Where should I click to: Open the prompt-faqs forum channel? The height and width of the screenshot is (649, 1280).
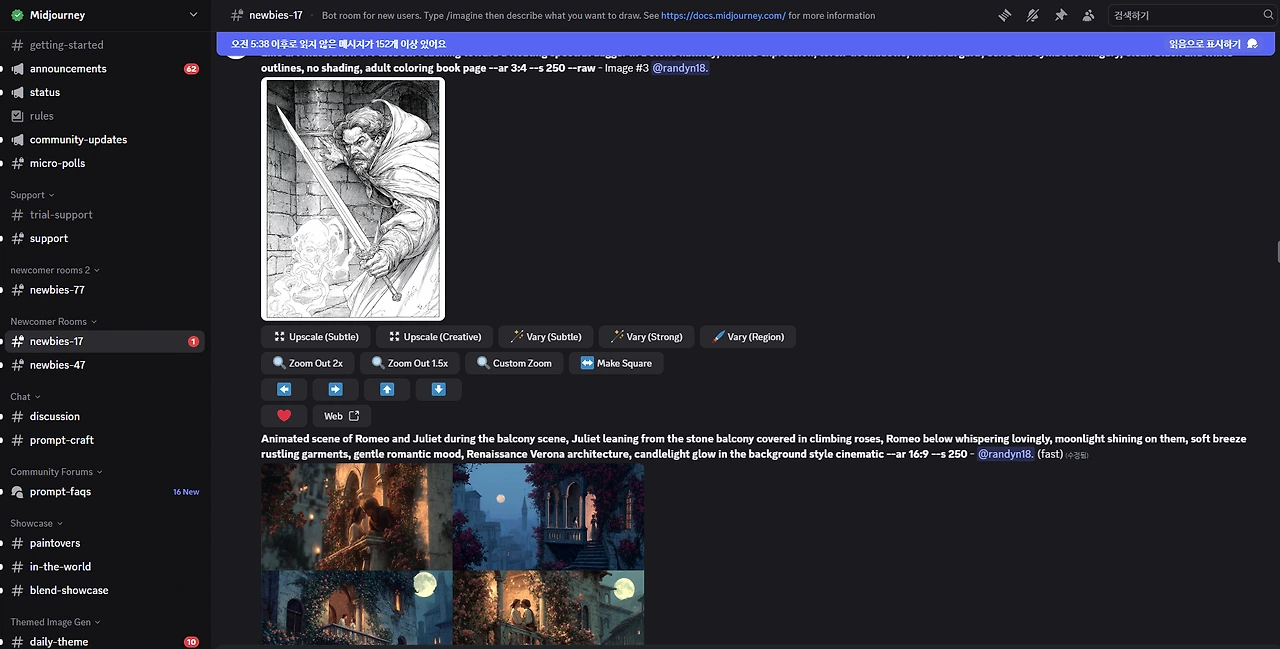coord(60,491)
